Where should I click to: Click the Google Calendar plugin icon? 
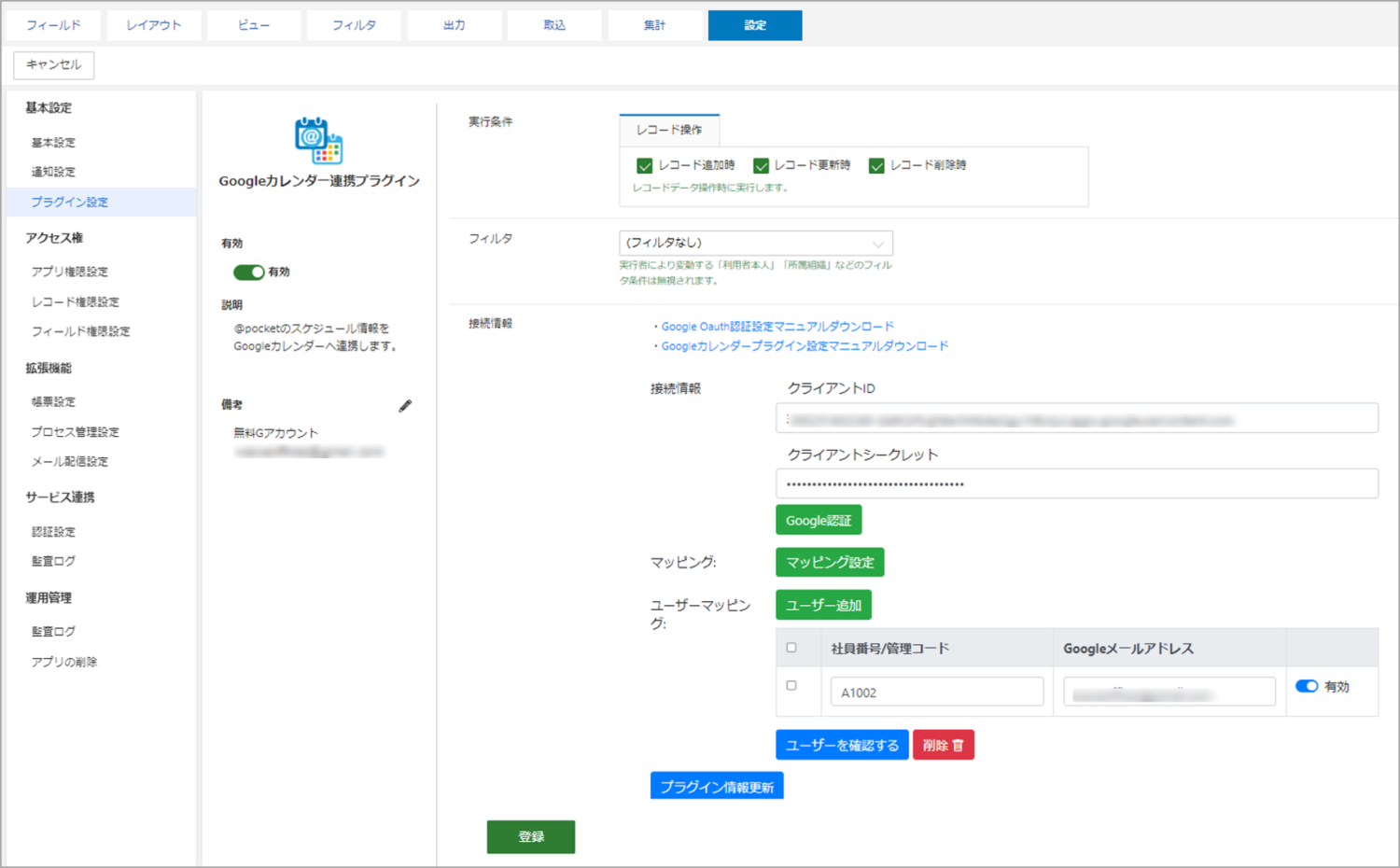[x=319, y=140]
